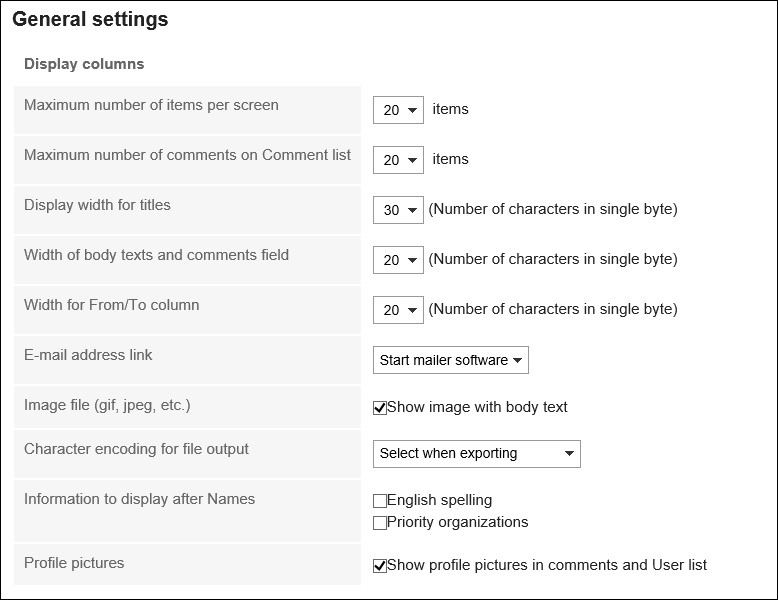Expand the maximum comments on Comment list dropdown
Image resolution: width=778 pixels, height=600 pixels.
click(398, 160)
